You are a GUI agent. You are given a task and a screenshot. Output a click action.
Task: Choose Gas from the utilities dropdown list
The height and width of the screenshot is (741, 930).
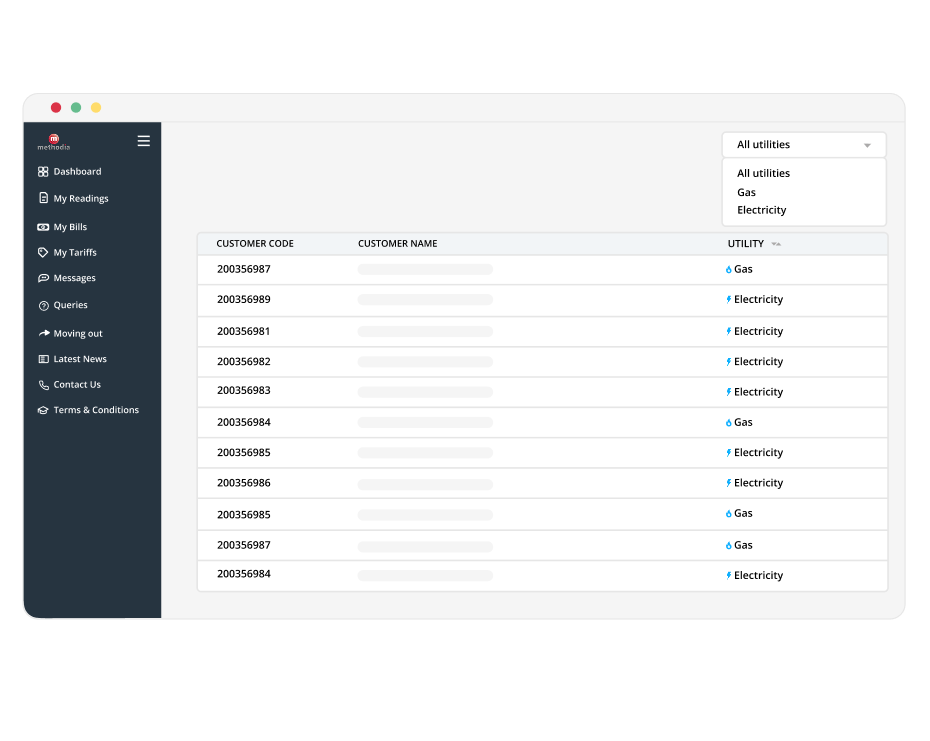point(746,192)
